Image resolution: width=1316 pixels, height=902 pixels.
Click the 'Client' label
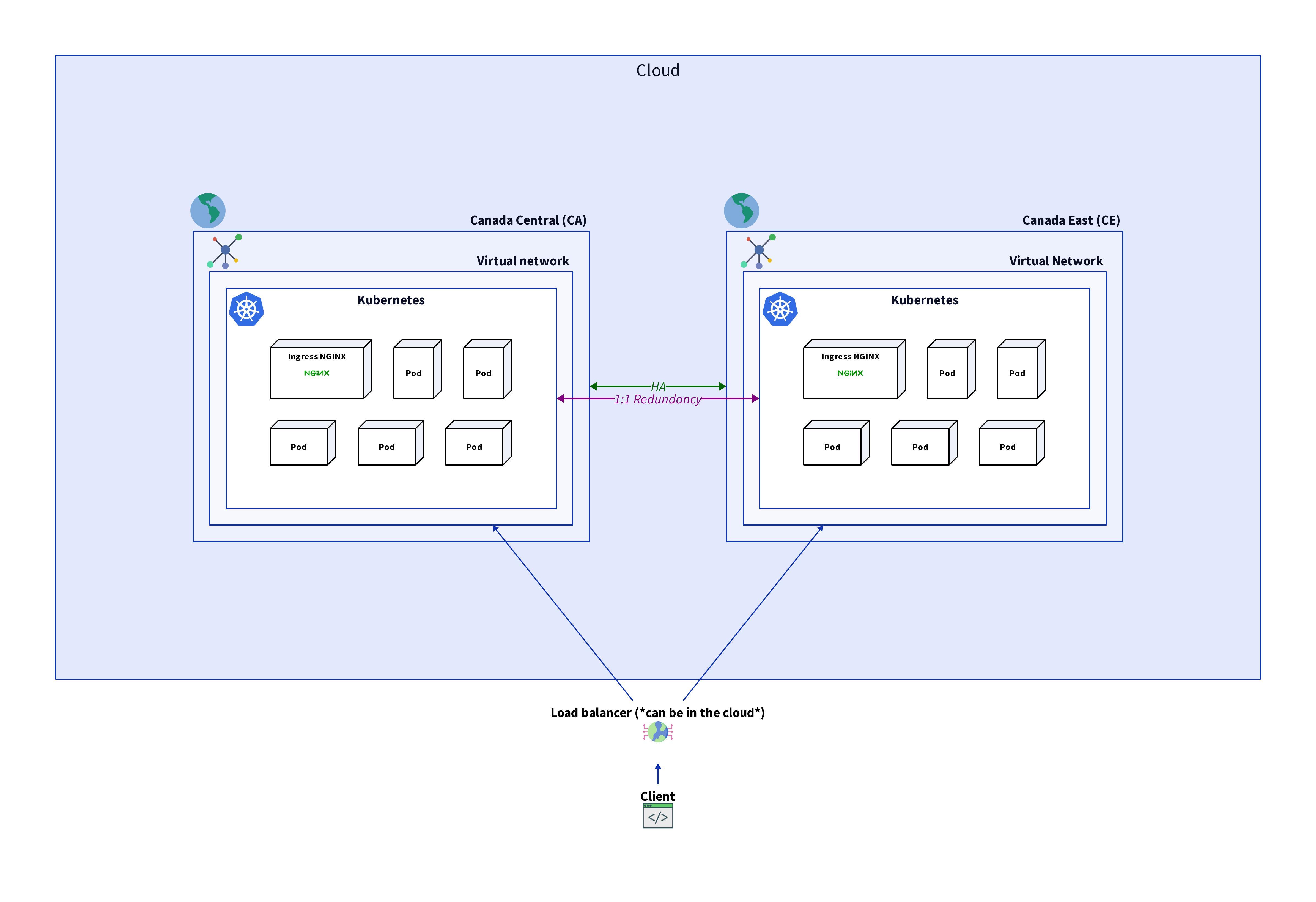click(x=657, y=796)
